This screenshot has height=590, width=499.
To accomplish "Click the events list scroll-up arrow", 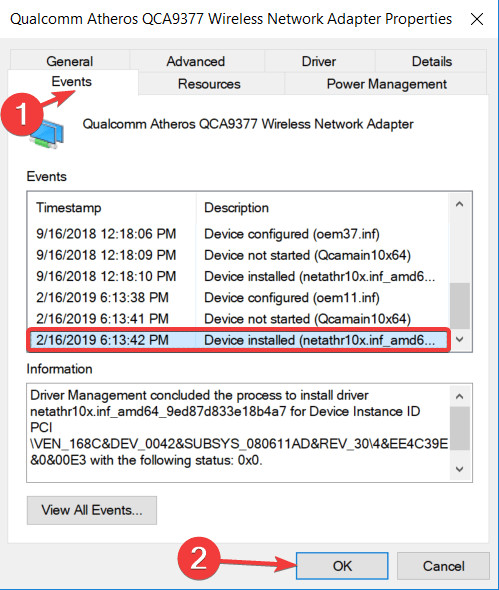I will pyautogui.click(x=459, y=204).
